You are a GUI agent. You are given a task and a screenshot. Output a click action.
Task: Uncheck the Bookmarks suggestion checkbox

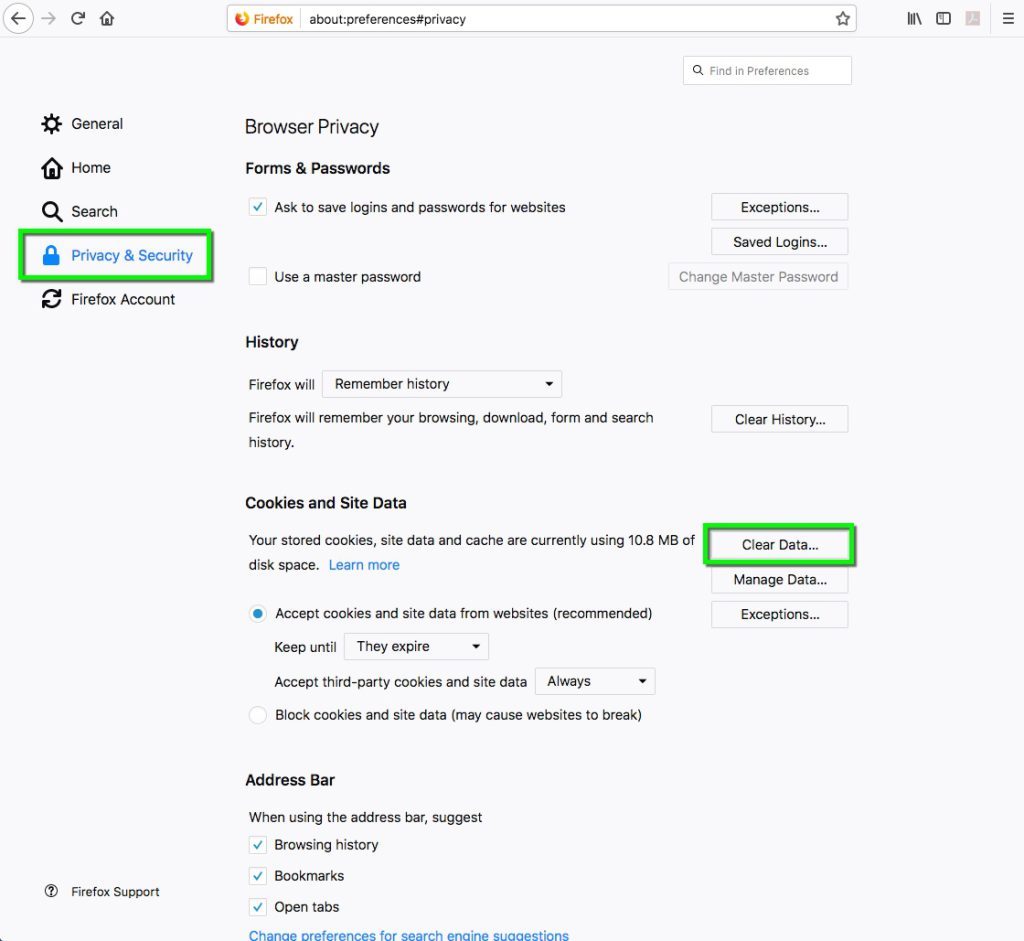pyautogui.click(x=258, y=876)
